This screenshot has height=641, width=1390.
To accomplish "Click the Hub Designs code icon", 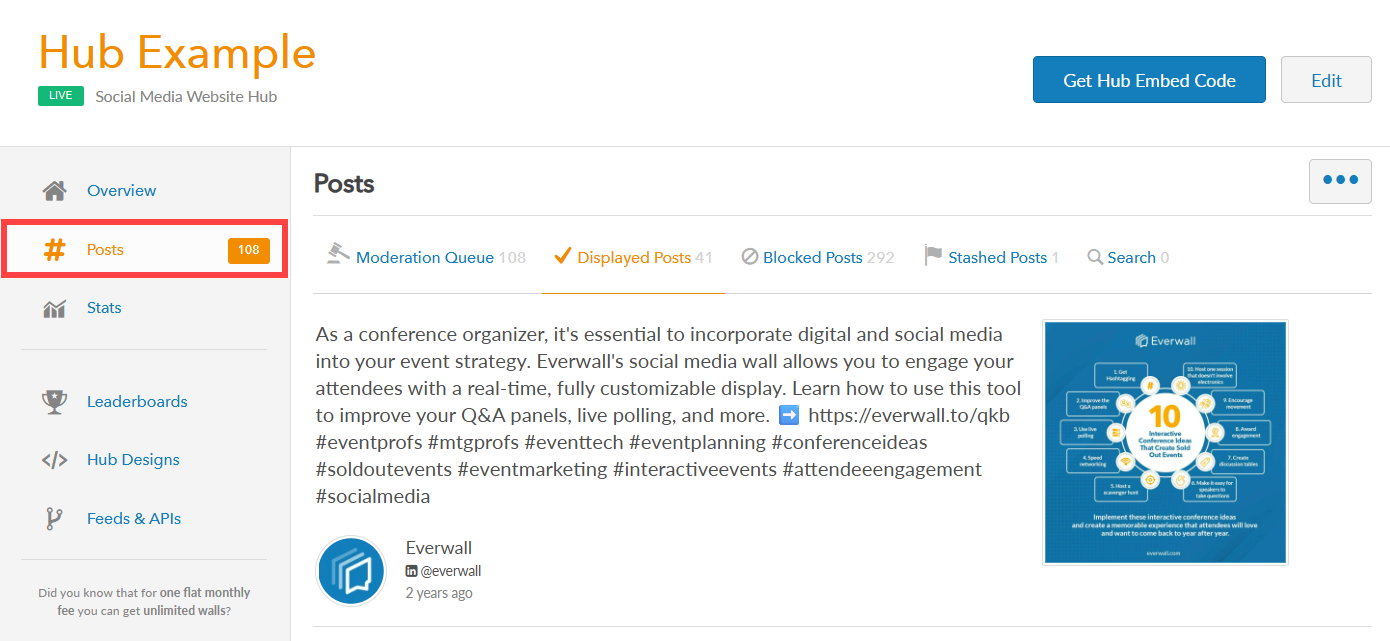I will tap(54, 460).
